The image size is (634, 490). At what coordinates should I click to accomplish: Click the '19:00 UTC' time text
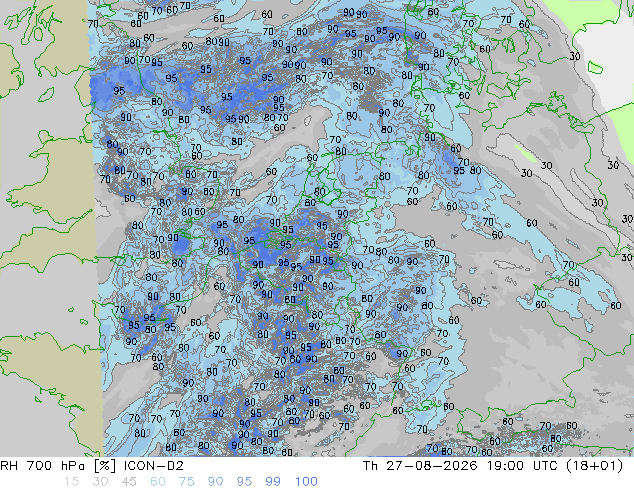click(524, 466)
